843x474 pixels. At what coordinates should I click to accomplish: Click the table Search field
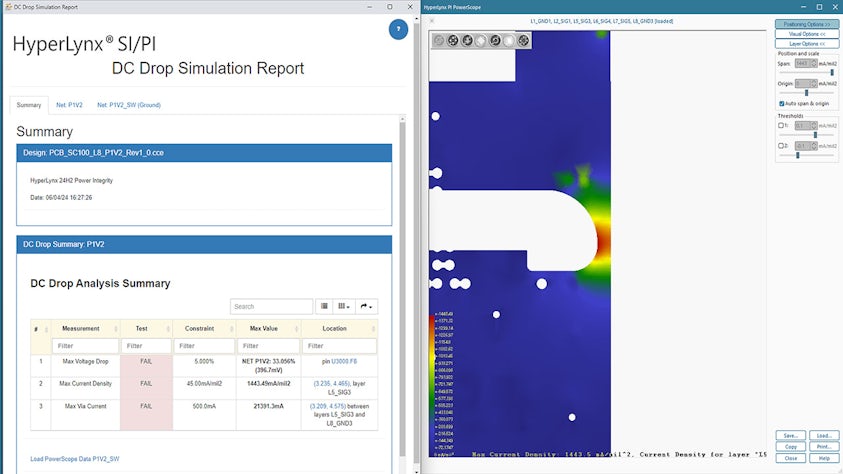[x=272, y=306]
